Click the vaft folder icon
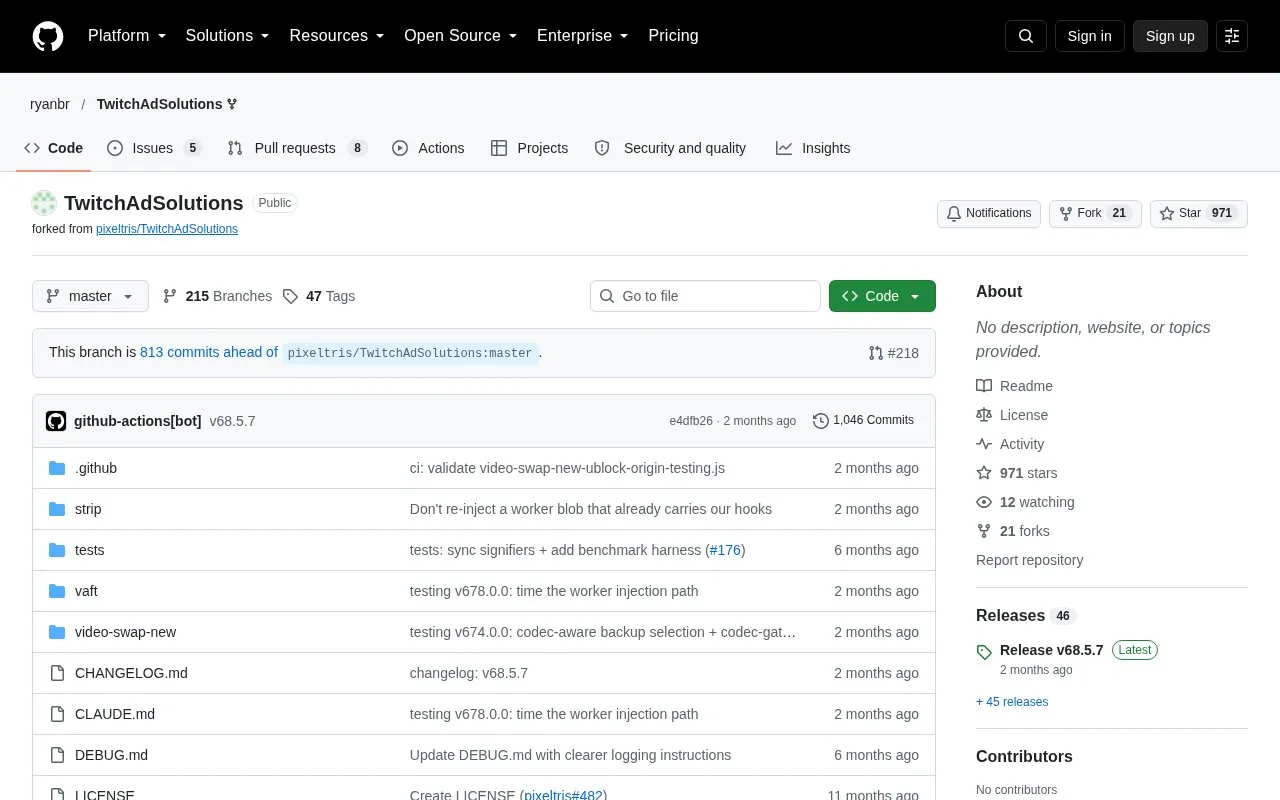 coord(57,591)
